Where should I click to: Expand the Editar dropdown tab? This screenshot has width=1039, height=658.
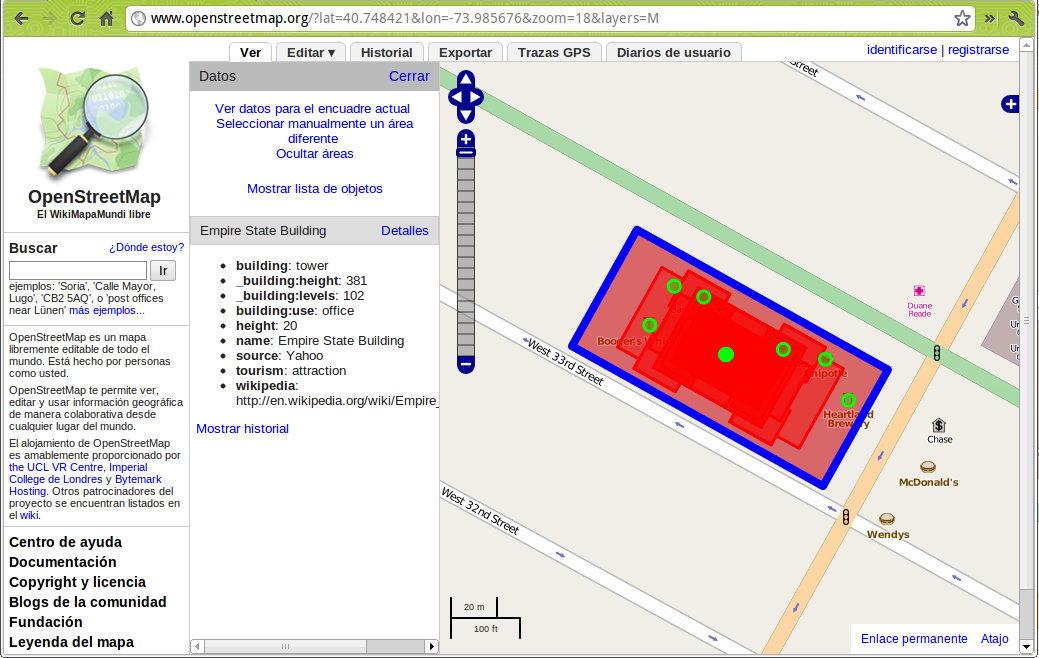click(x=310, y=52)
